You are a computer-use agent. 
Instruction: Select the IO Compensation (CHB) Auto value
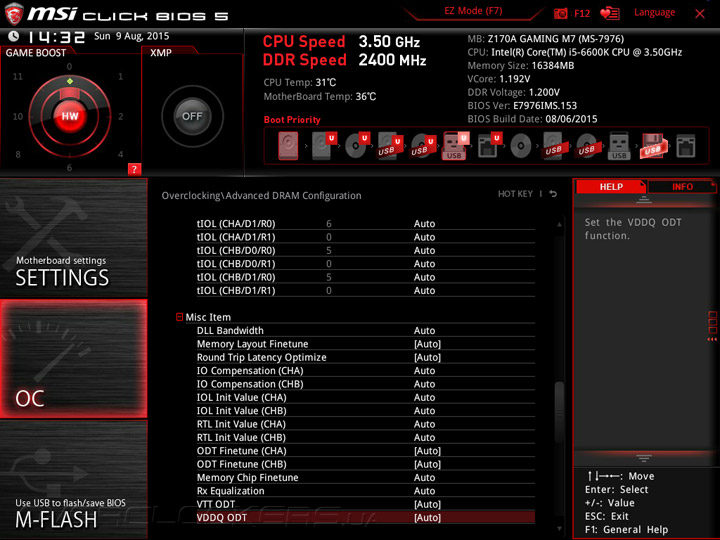pos(424,384)
